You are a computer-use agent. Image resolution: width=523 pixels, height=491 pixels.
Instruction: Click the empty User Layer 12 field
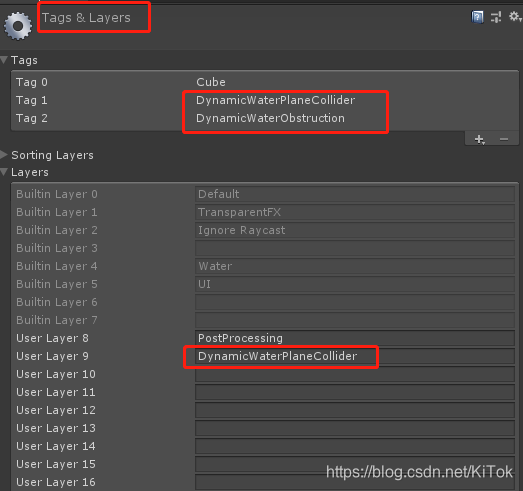(x=355, y=410)
